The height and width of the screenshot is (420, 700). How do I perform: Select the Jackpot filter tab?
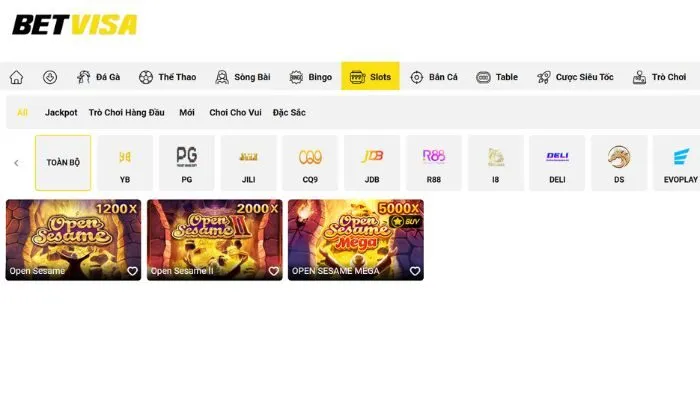point(61,113)
